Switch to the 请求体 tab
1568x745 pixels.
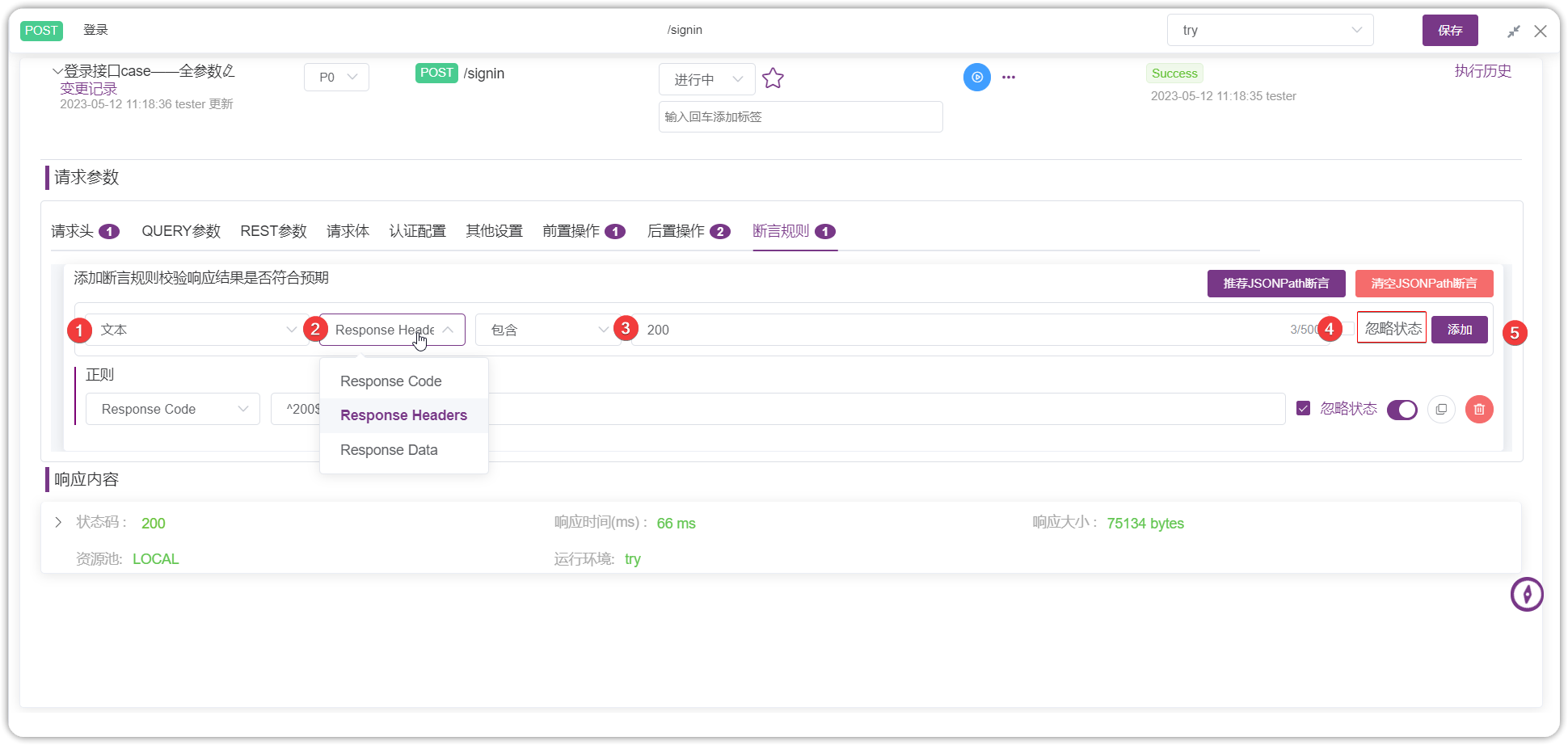348,231
